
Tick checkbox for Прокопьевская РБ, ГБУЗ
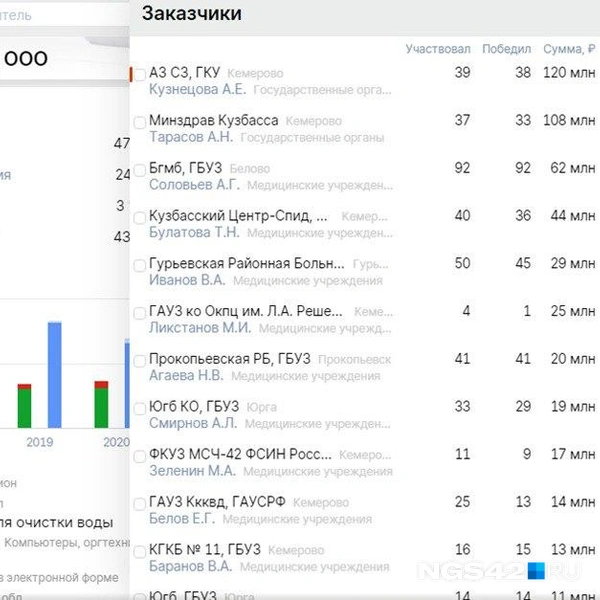coord(140,361)
